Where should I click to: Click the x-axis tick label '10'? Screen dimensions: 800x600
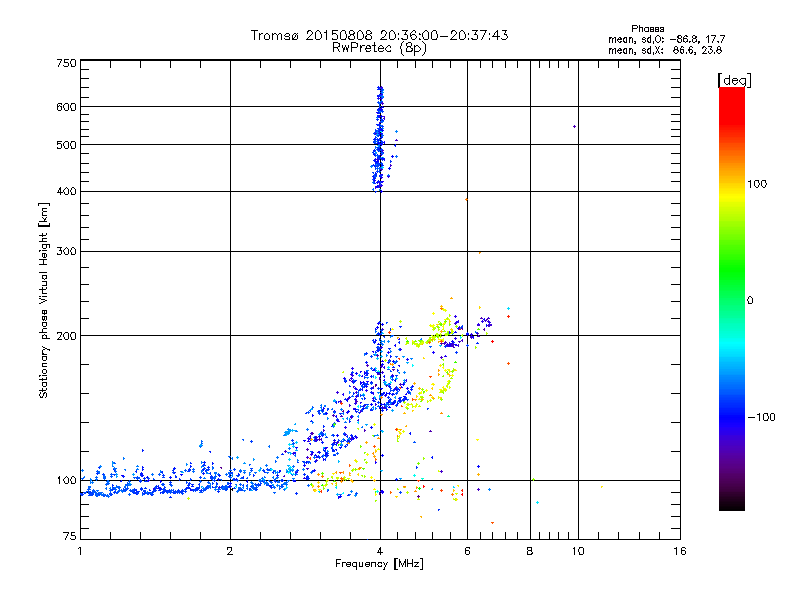tap(578, 551)
